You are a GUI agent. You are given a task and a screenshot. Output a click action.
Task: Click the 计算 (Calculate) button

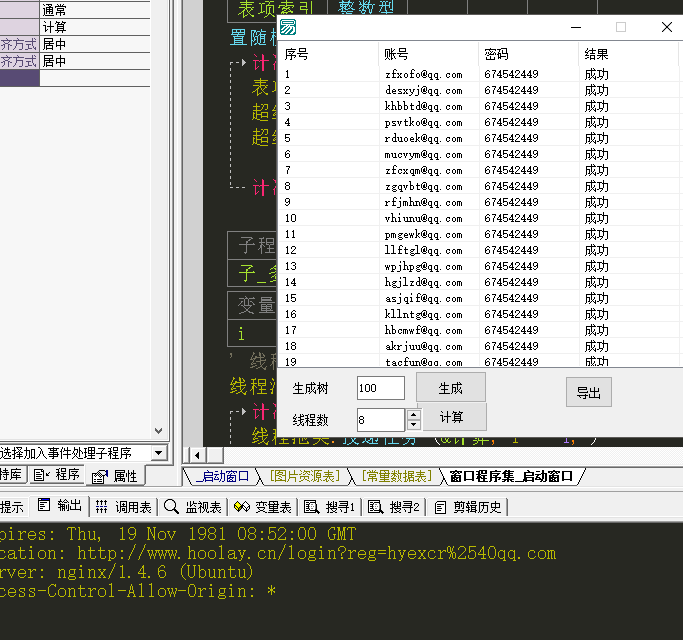click(450, 417)
